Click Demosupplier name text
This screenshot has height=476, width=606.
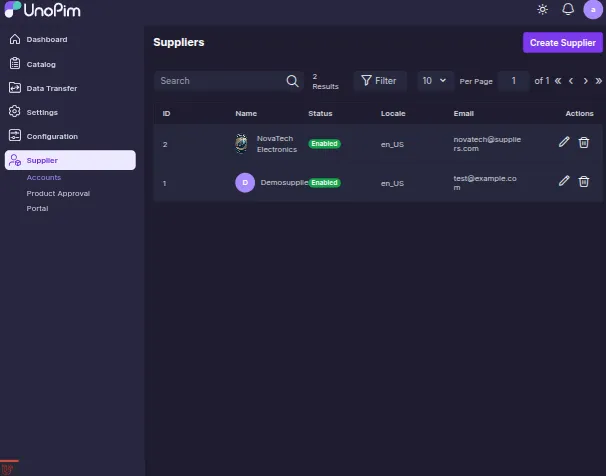click(x=284, y=182)
